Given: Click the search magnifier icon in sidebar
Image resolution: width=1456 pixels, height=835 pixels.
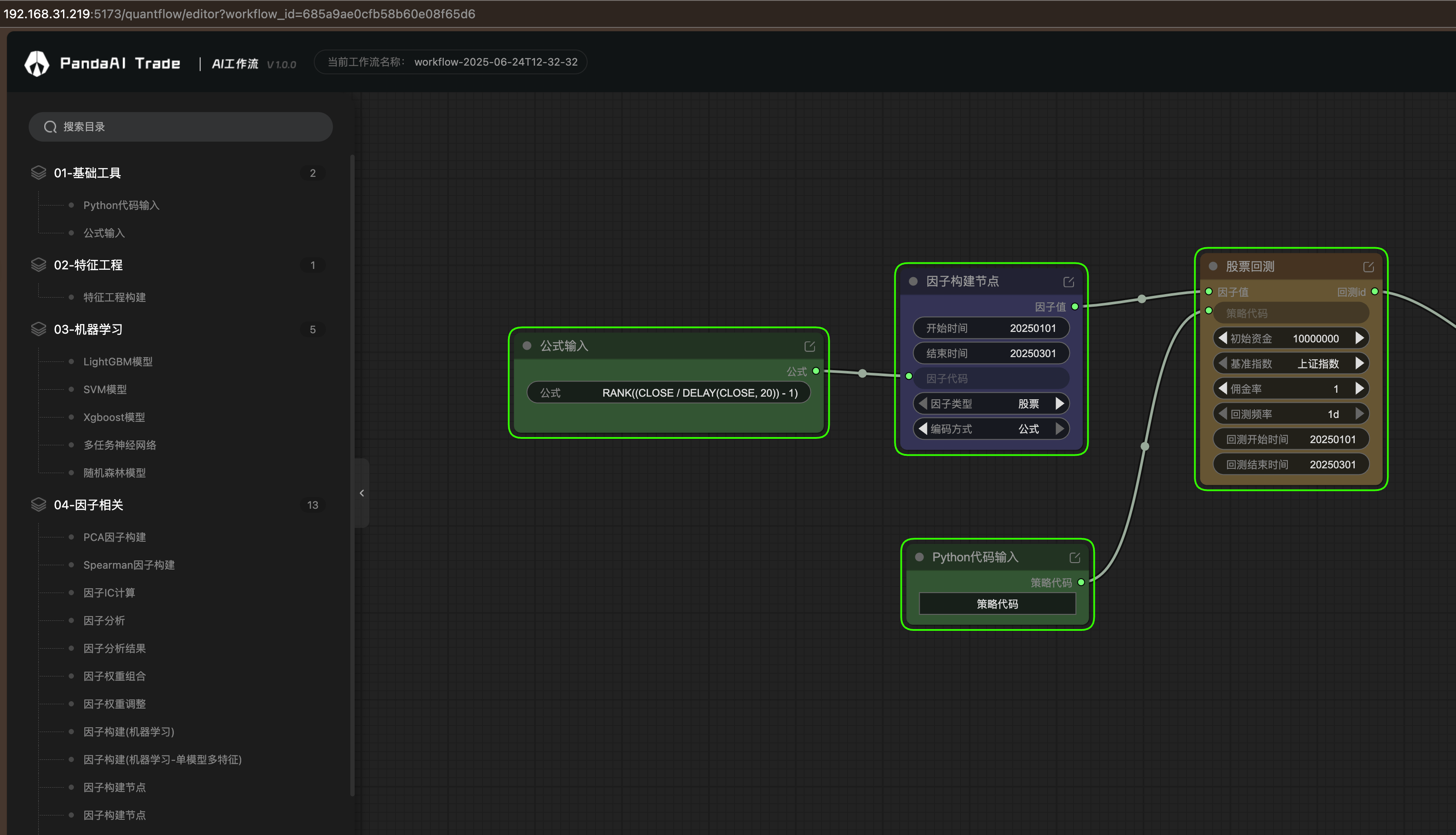Looking at the screenshot, I should [50, 127].
